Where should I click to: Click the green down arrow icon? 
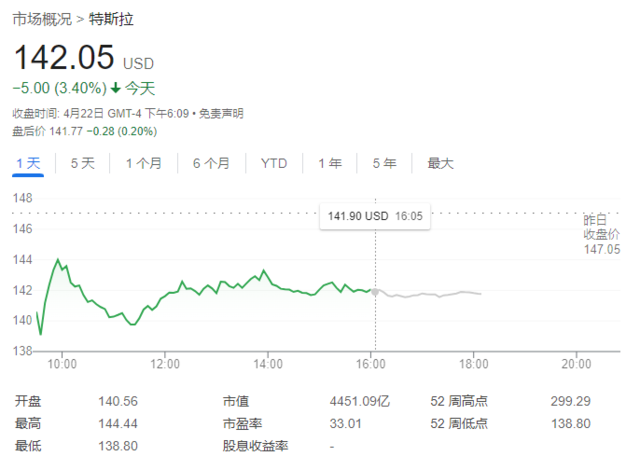click(116, 87)
